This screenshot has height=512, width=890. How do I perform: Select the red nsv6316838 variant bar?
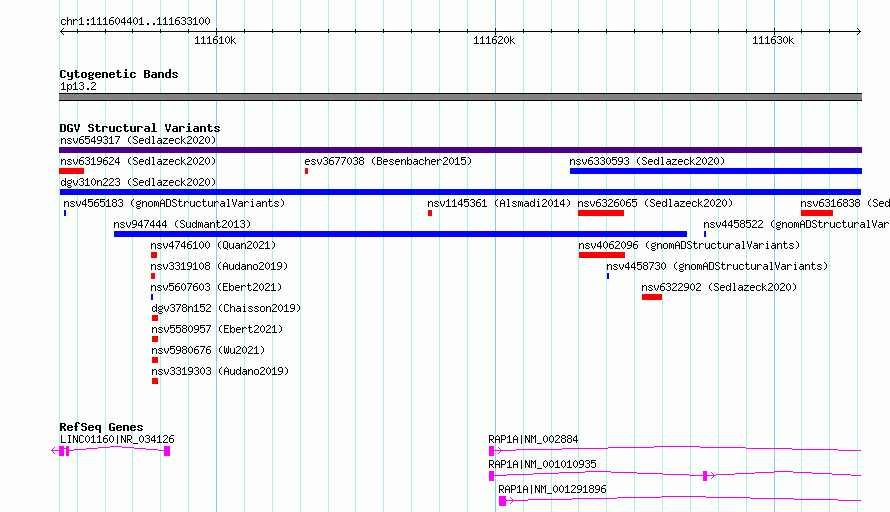(x=817, y=213)
